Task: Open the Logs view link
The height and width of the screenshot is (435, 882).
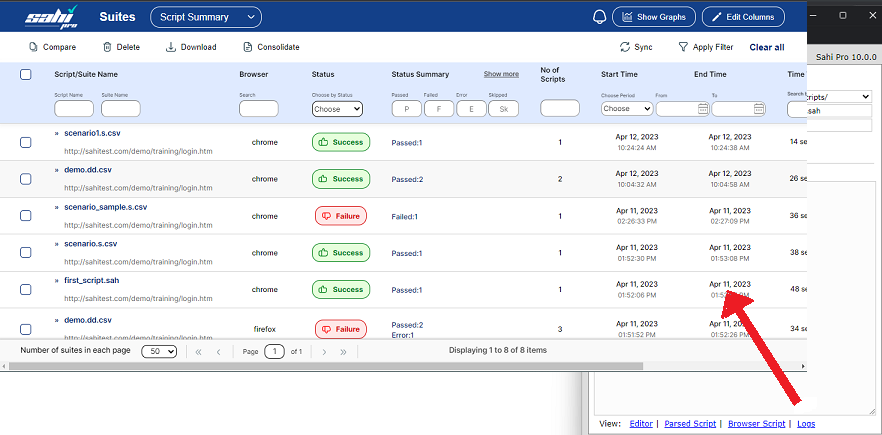Action: pyautogui.click(x=805, y=424)
